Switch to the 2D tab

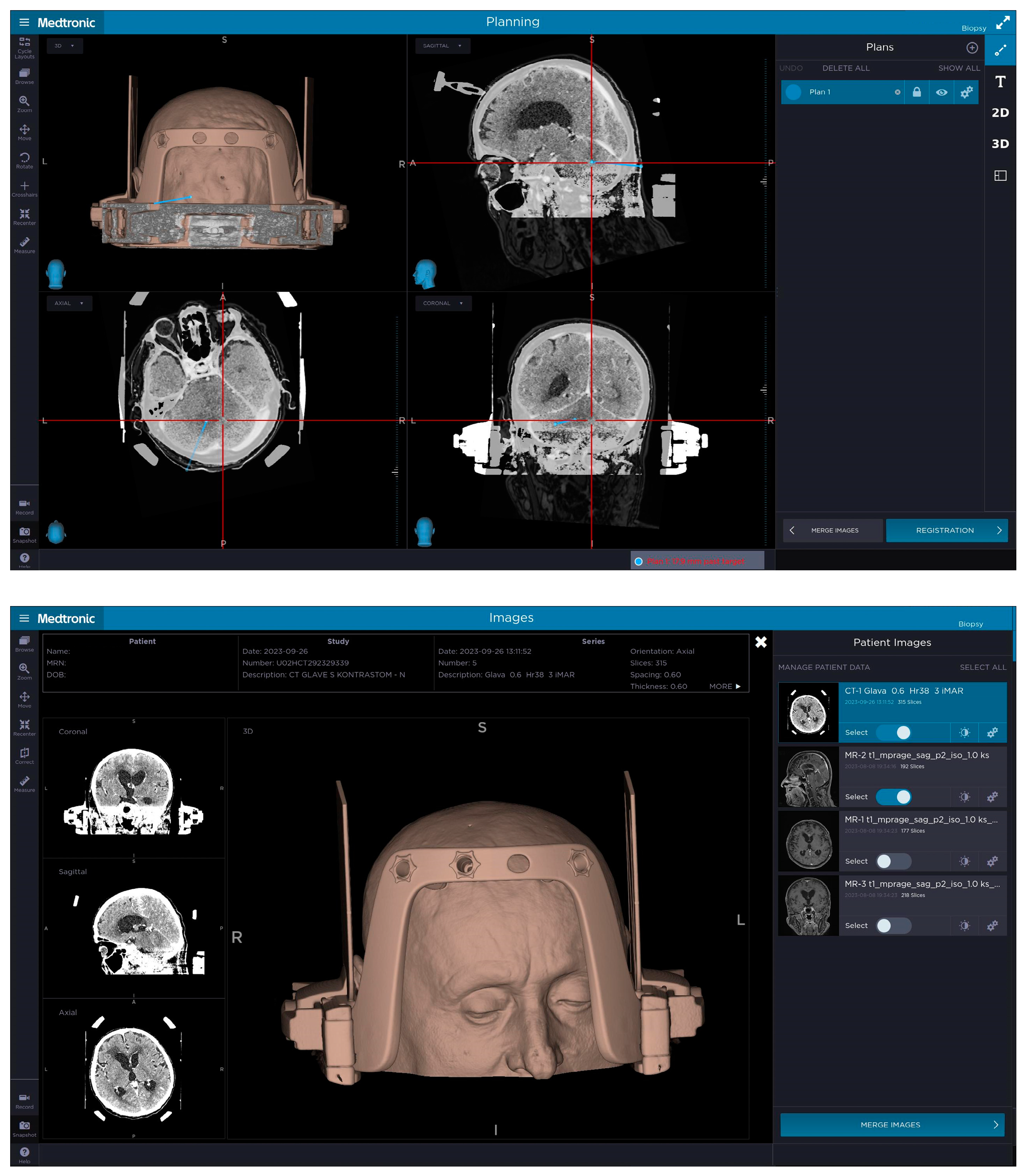tap(1000, 113)
